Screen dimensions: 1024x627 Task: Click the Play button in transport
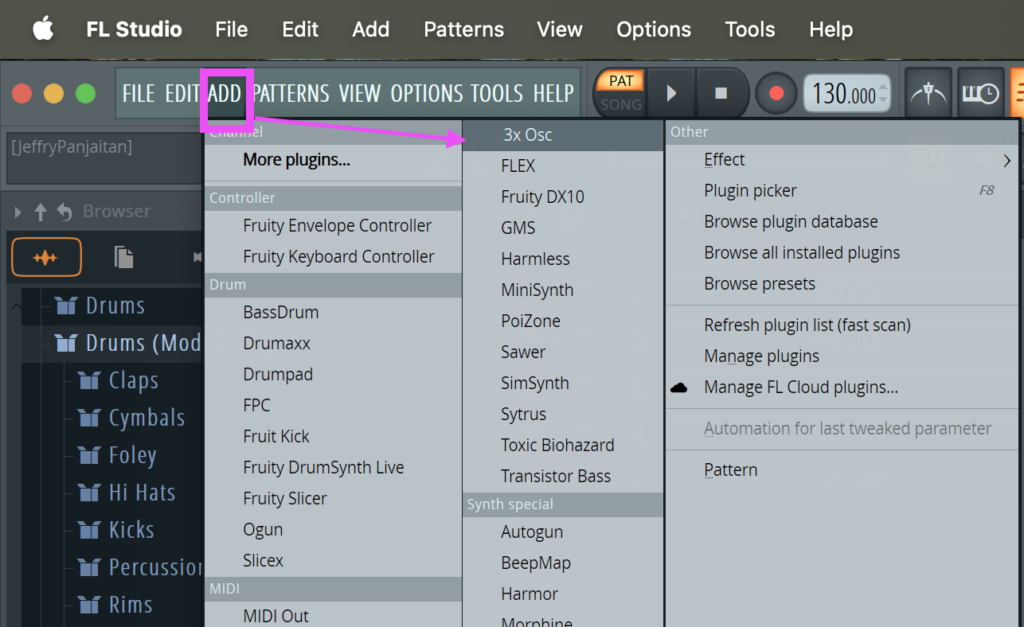coord(671,94)
